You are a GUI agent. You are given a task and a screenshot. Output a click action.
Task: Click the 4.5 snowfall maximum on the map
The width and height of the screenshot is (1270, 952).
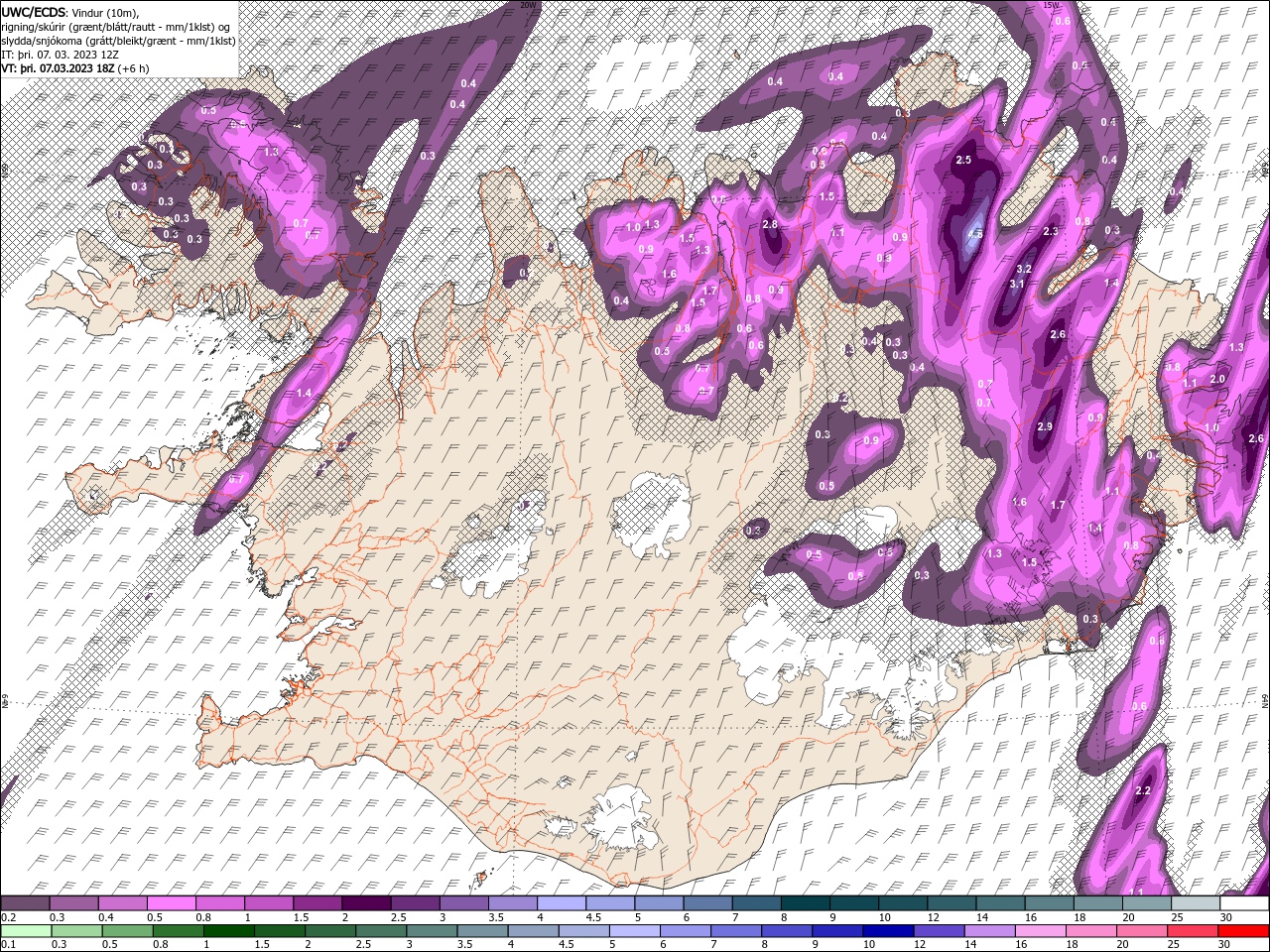click(975, 235)
